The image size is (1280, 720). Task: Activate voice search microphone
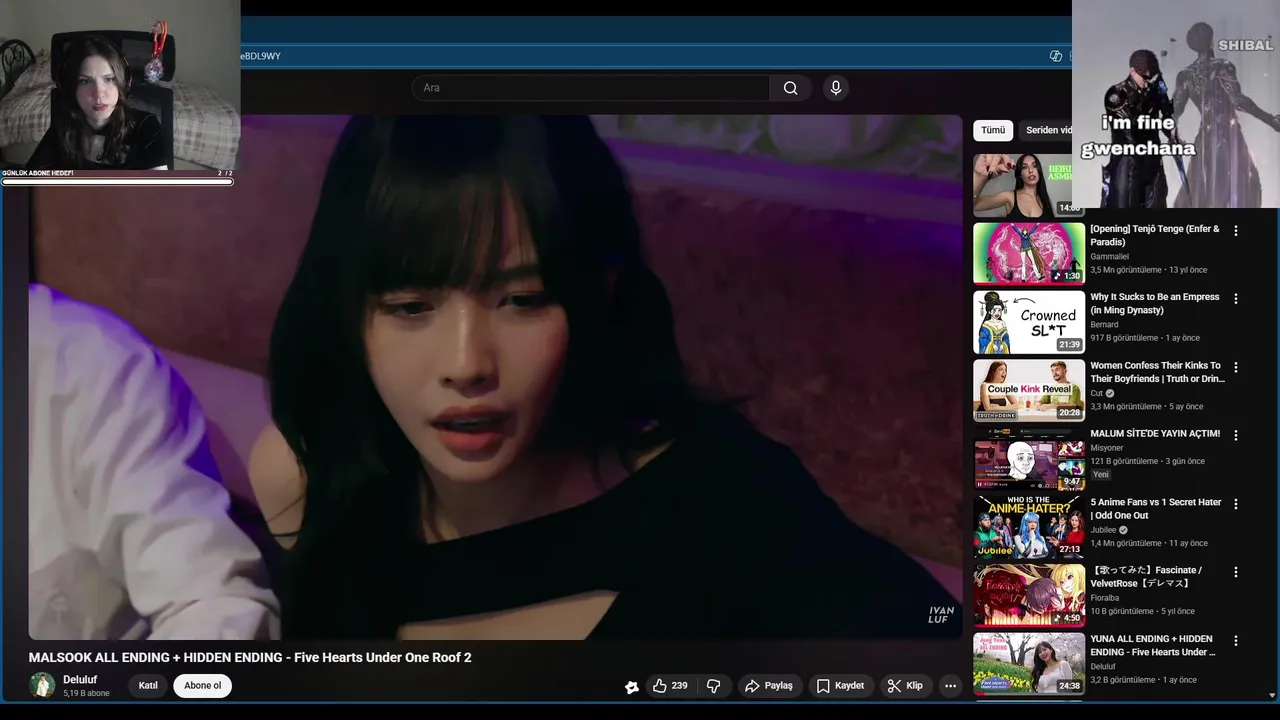click(836, 88)
